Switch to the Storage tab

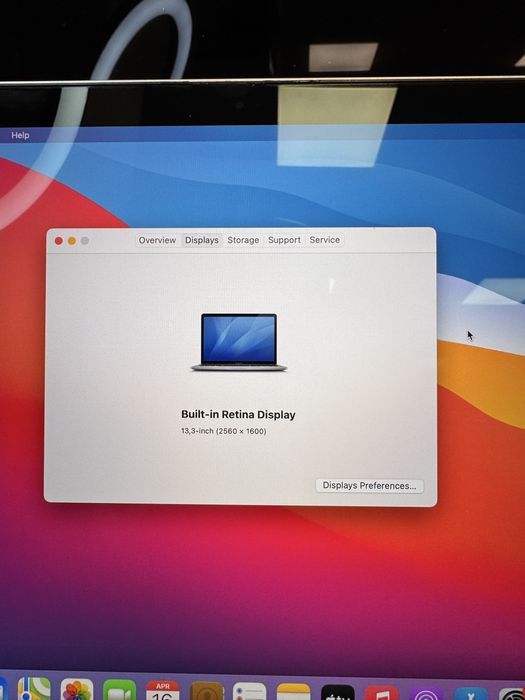243,240
